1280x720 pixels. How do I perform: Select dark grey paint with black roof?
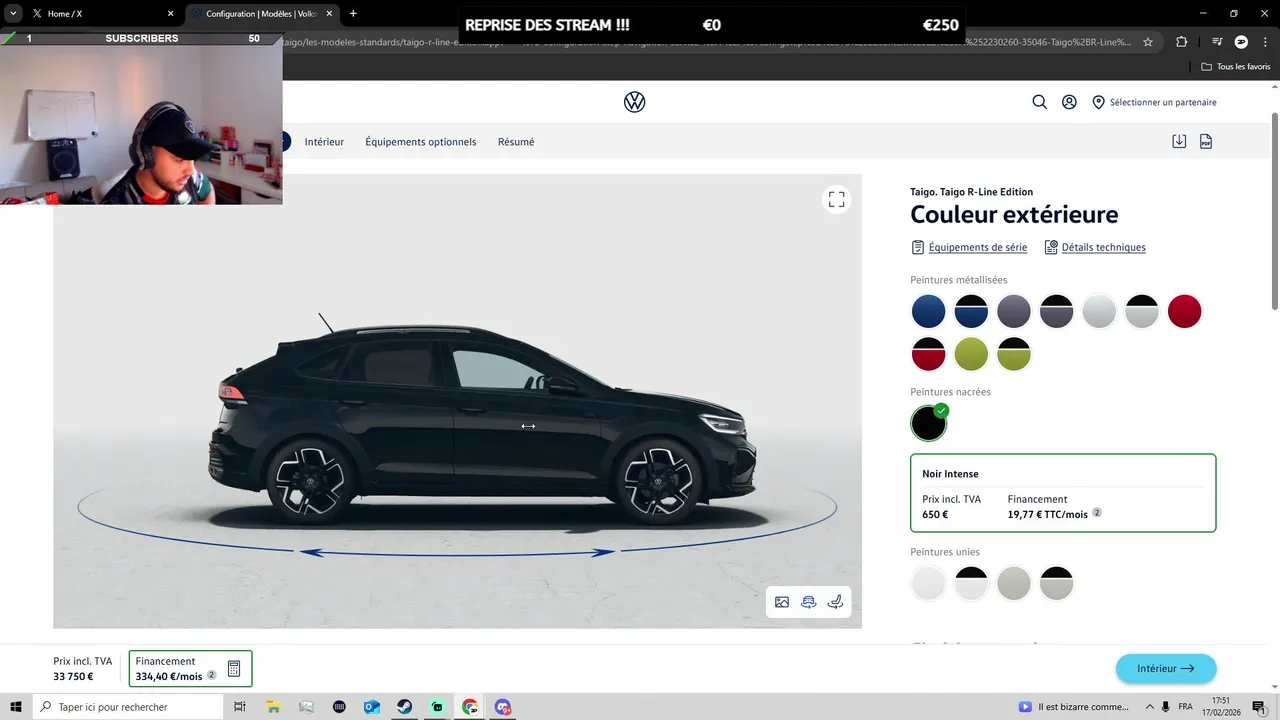click(1056, 311)
